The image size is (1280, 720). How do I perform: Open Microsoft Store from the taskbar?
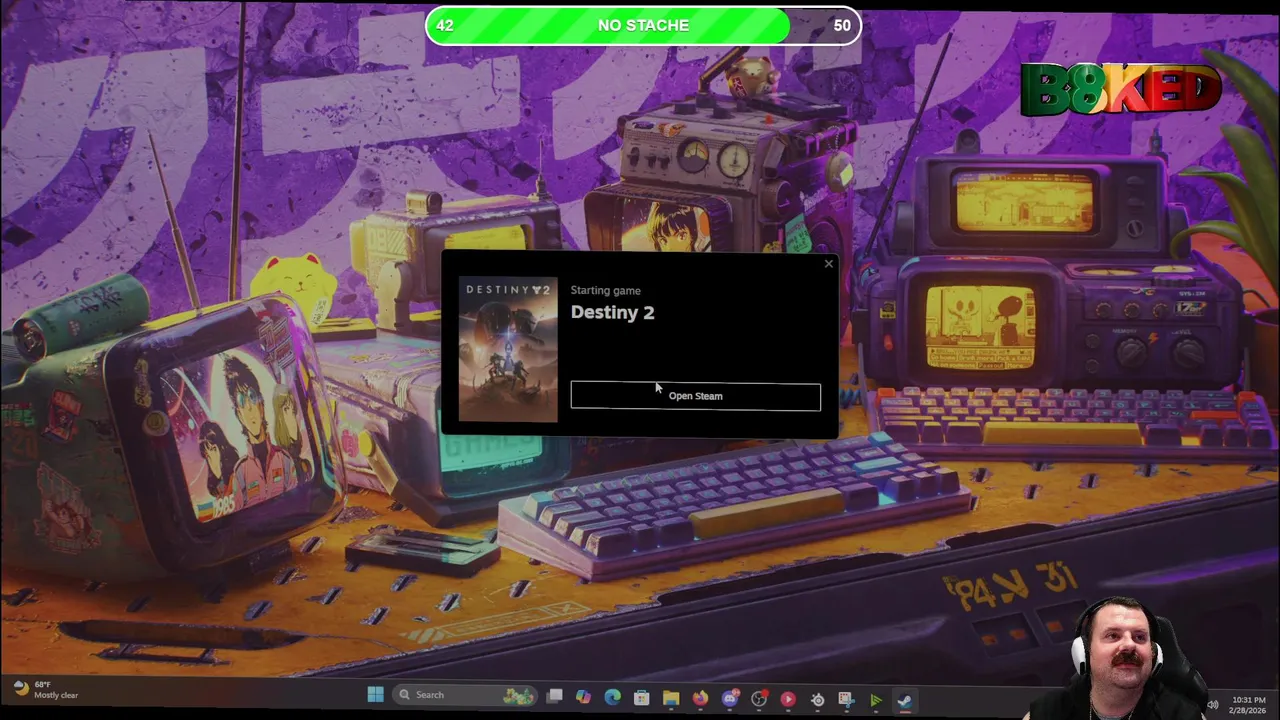(x=641, y=698)
